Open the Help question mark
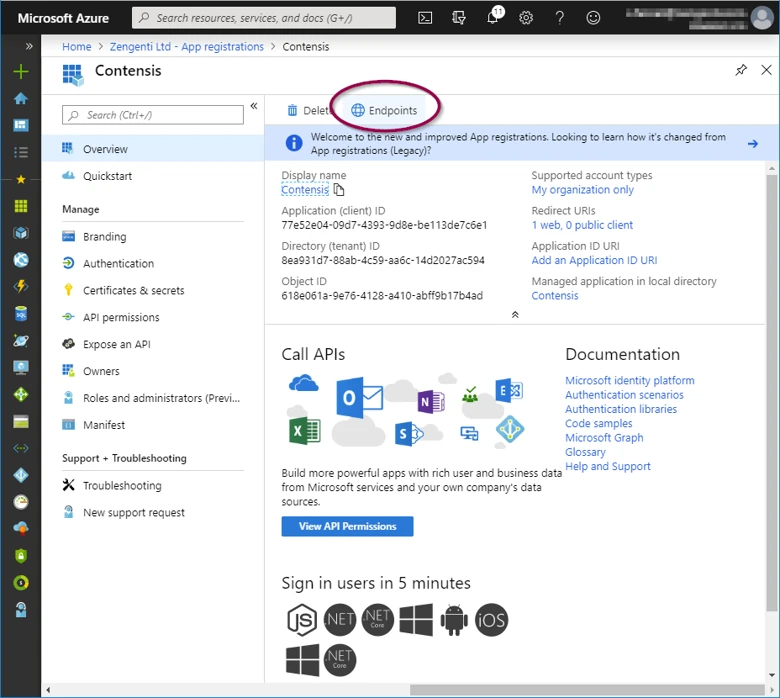 pyautogui.click(x=560, y=18)
